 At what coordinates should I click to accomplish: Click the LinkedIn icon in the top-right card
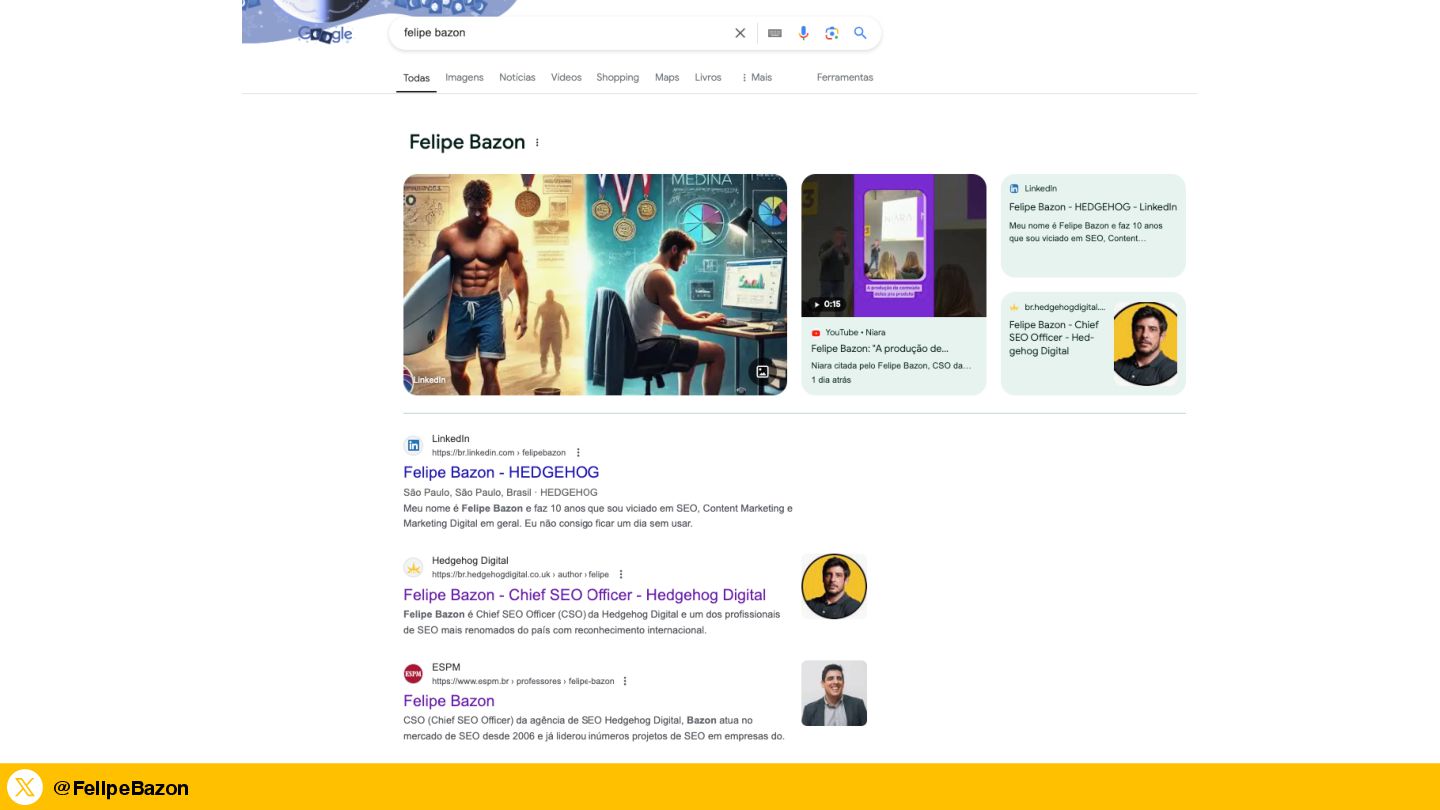pos(1014,188)
